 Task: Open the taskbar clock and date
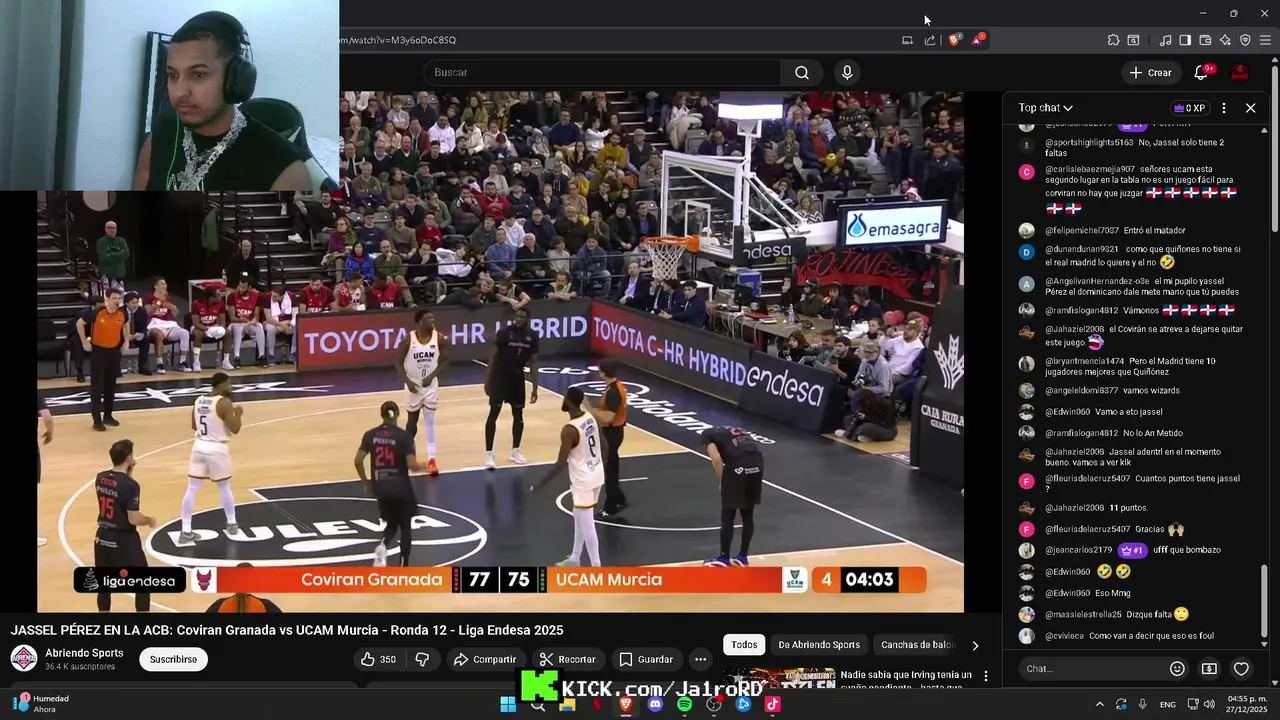point(1246,704)
